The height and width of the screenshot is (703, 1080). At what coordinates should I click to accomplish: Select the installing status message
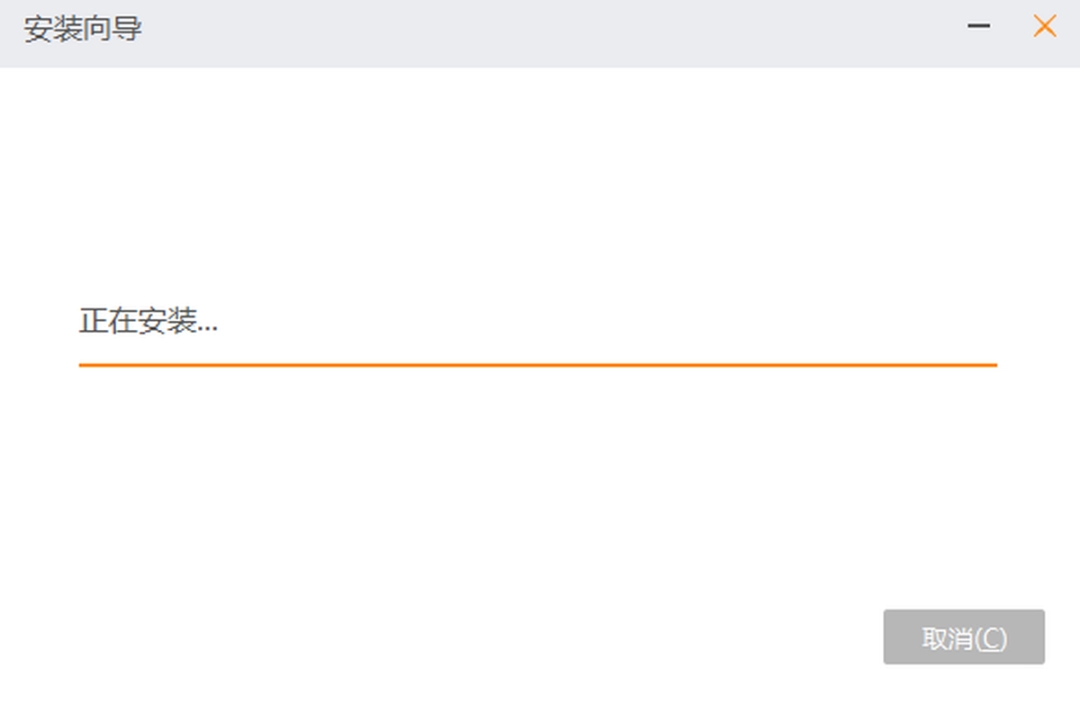[150, 322]
